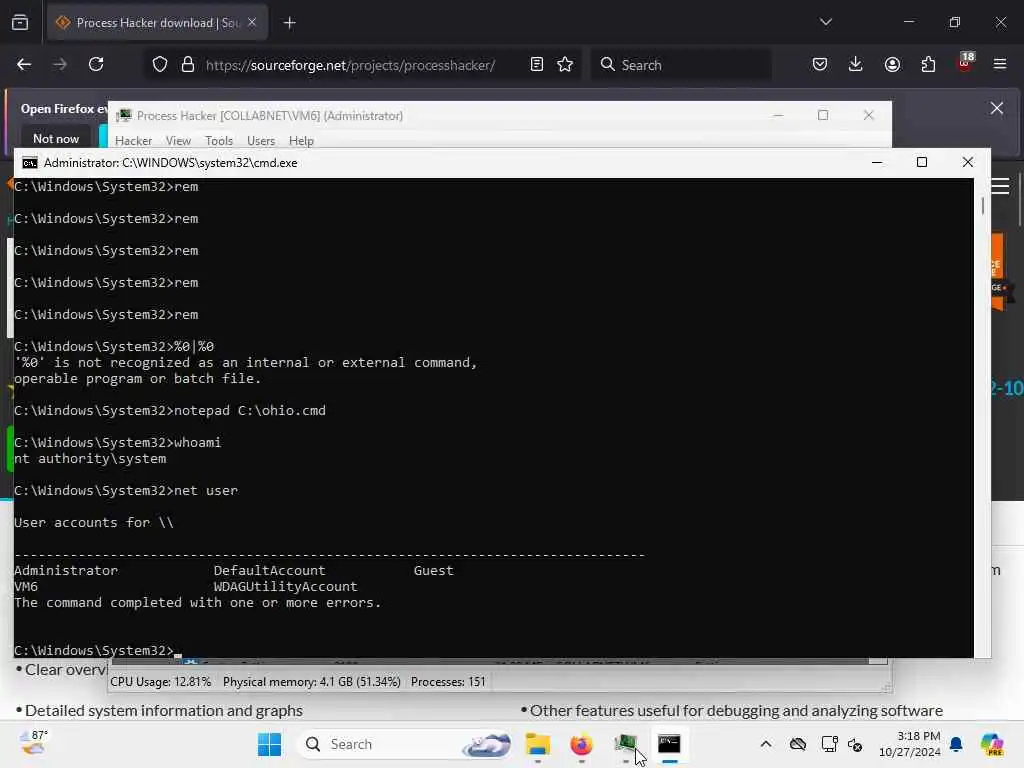
Task: Click cmd.exe title bar icon
Action: [29, 163]
